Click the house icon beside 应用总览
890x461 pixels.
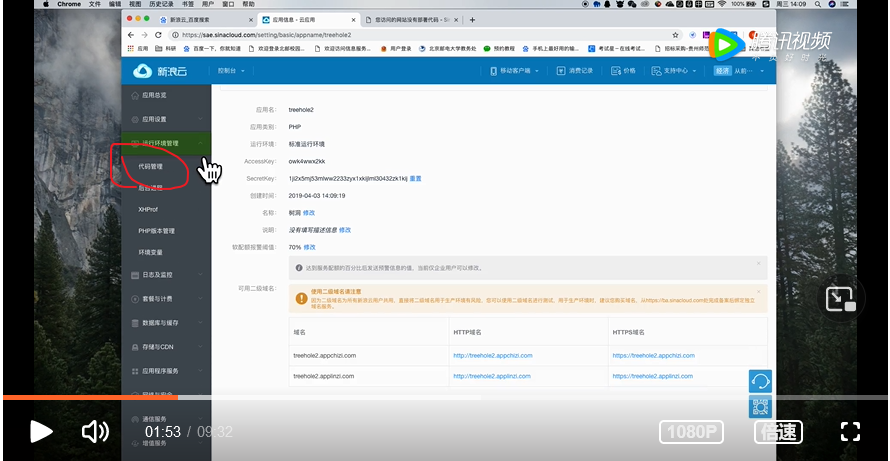click(135, 95)
